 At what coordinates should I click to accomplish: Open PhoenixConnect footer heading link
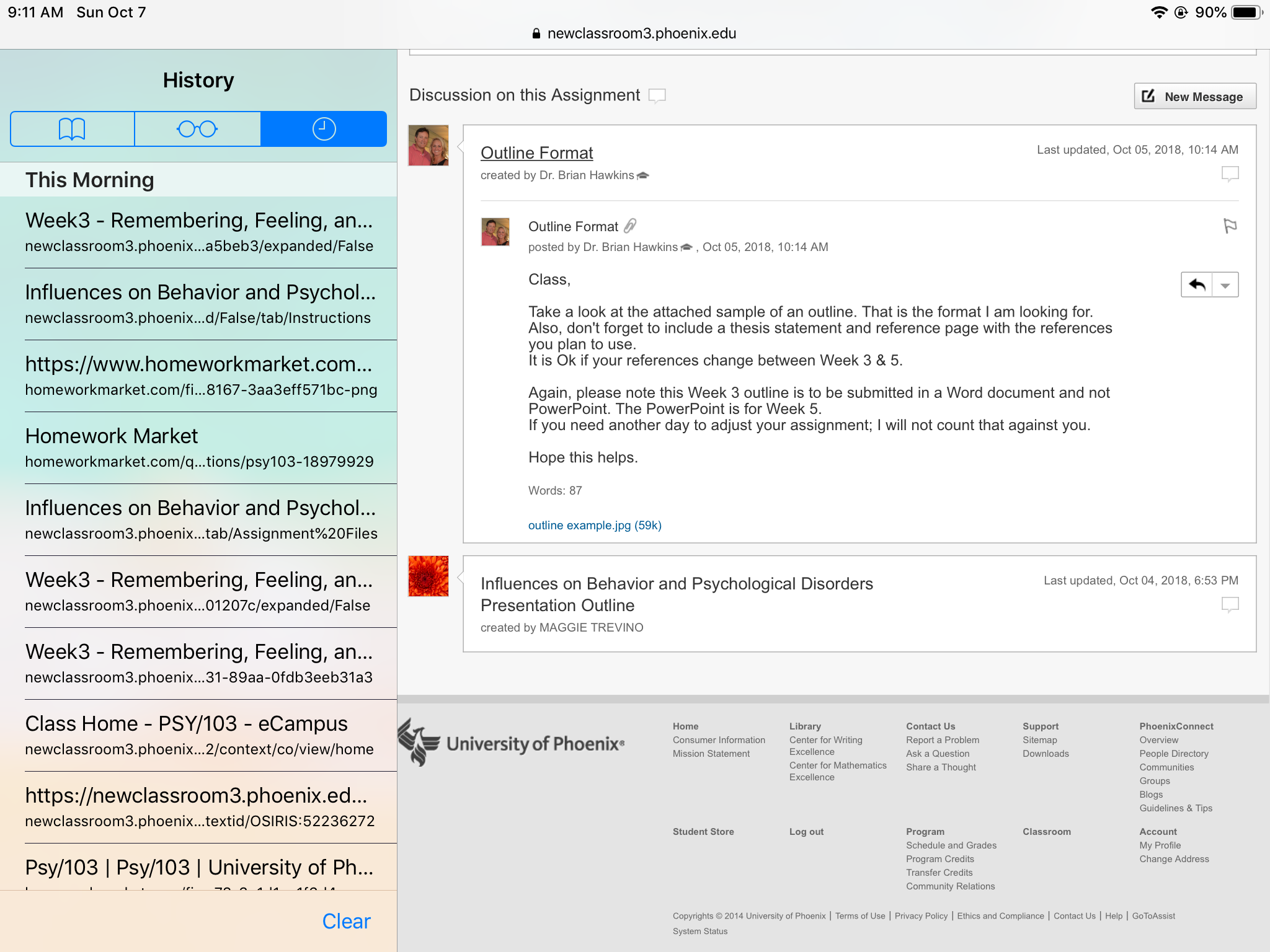(x=1176, y=726)
